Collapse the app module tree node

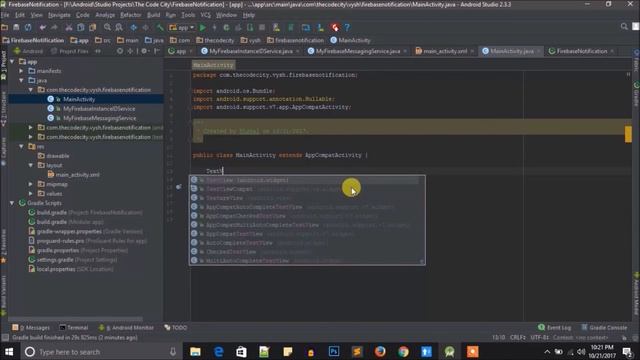tap(12, 62)
